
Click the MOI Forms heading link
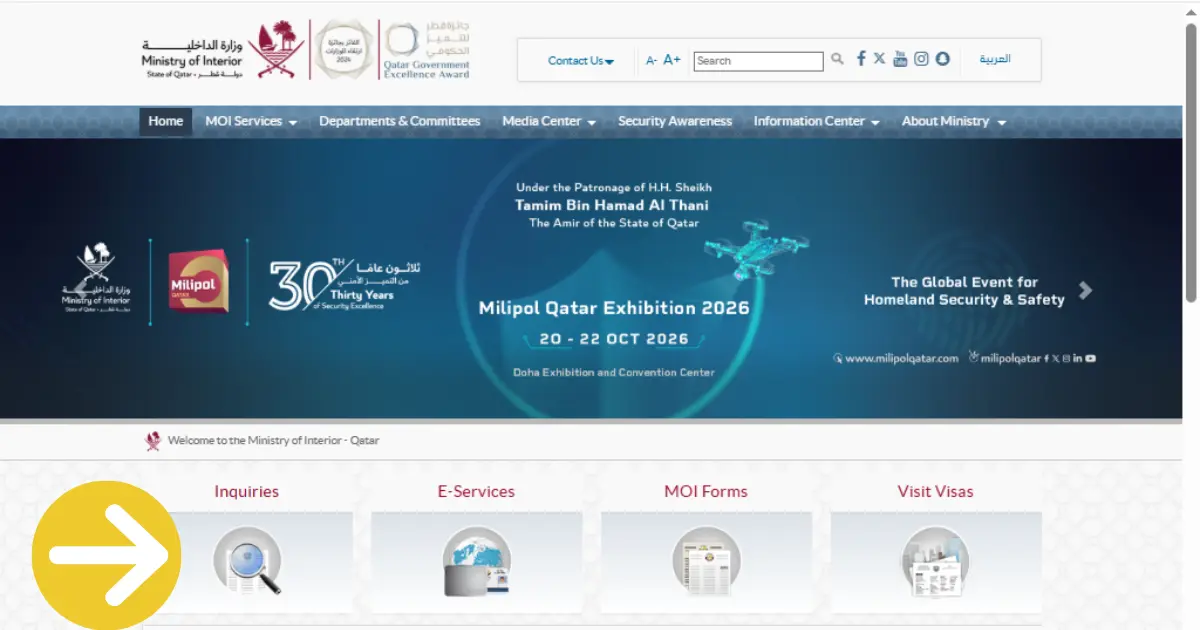[x=706, y=491]
